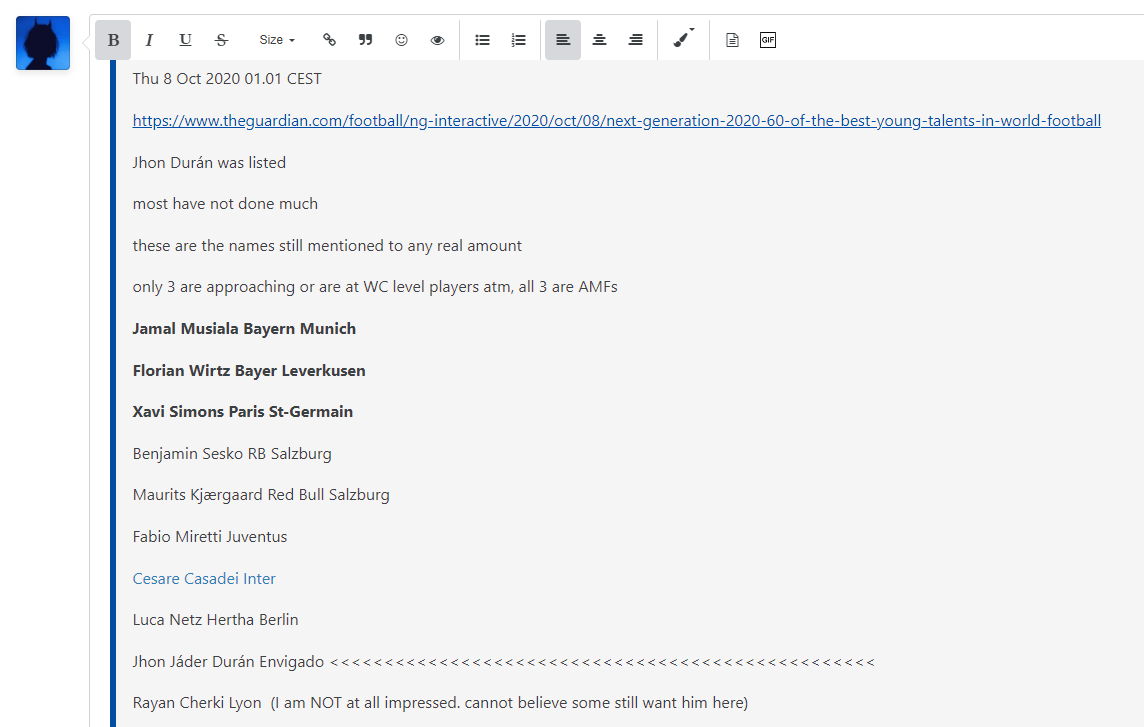
Task: Click the document page icon
Action: point(733,40)
